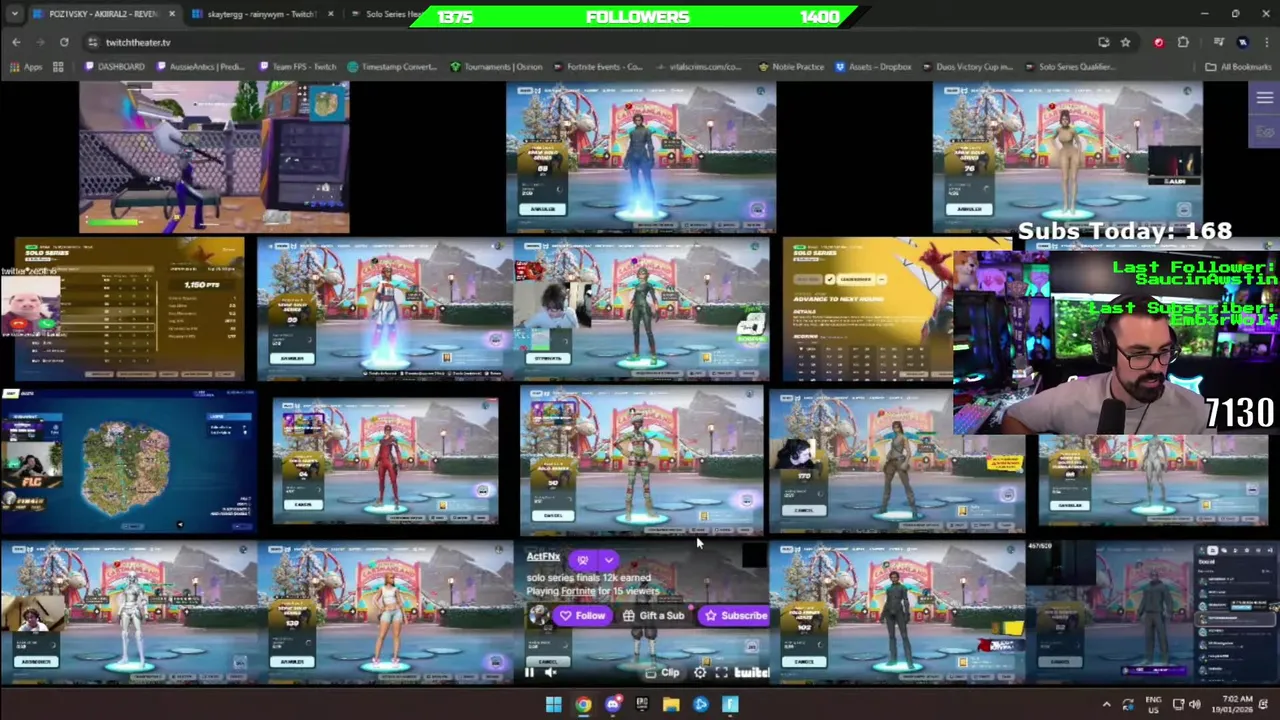Image resolution: width=1280 pixels, height=720 pixels.
Task: Close the FOZ1VSKY - AKIIRAL2 tab
Action: pyautogui.click(x=171, y=14)
